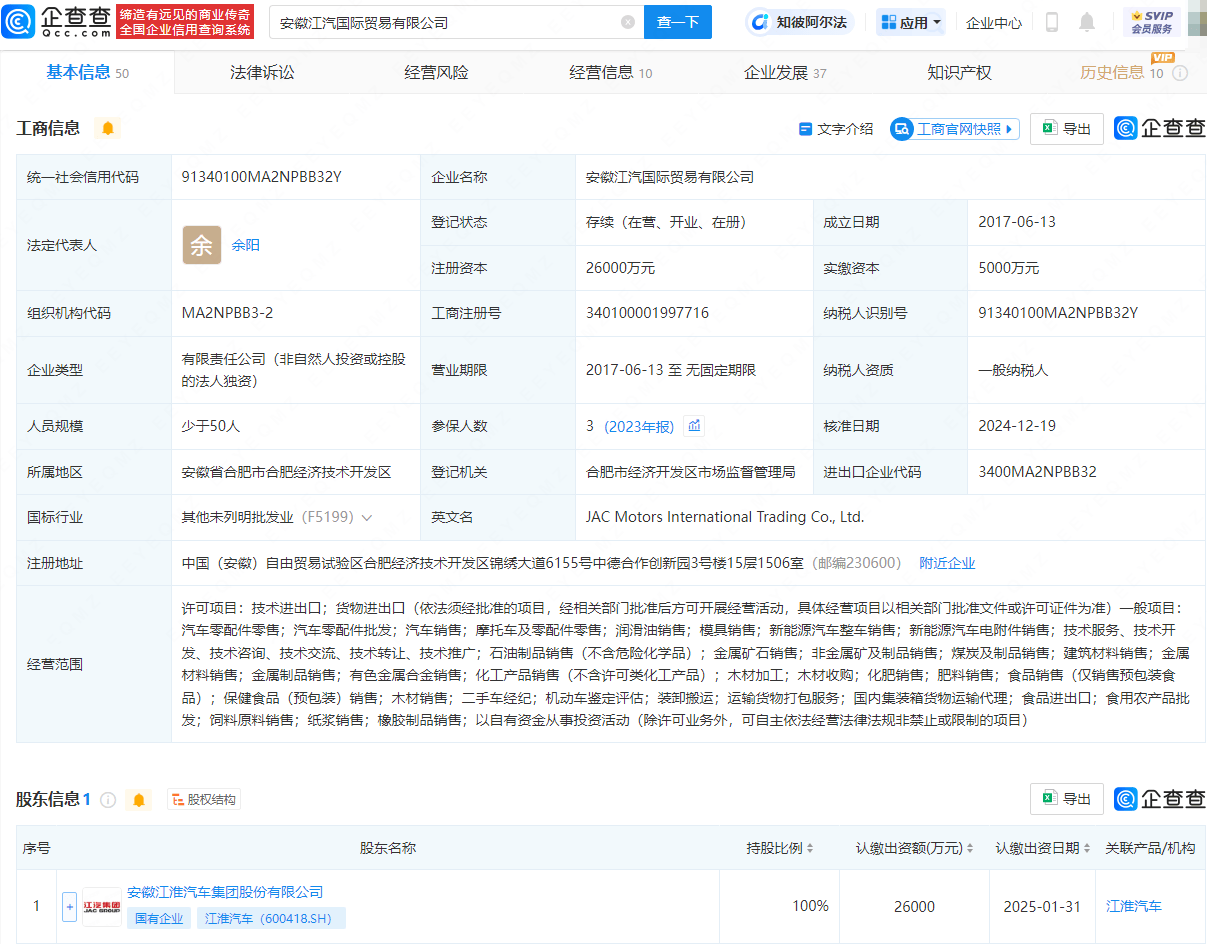Viewport: 1207px width, 944px height.
Task: Click the 工商注册号 340100001997716 value
Action: (647, 313)
